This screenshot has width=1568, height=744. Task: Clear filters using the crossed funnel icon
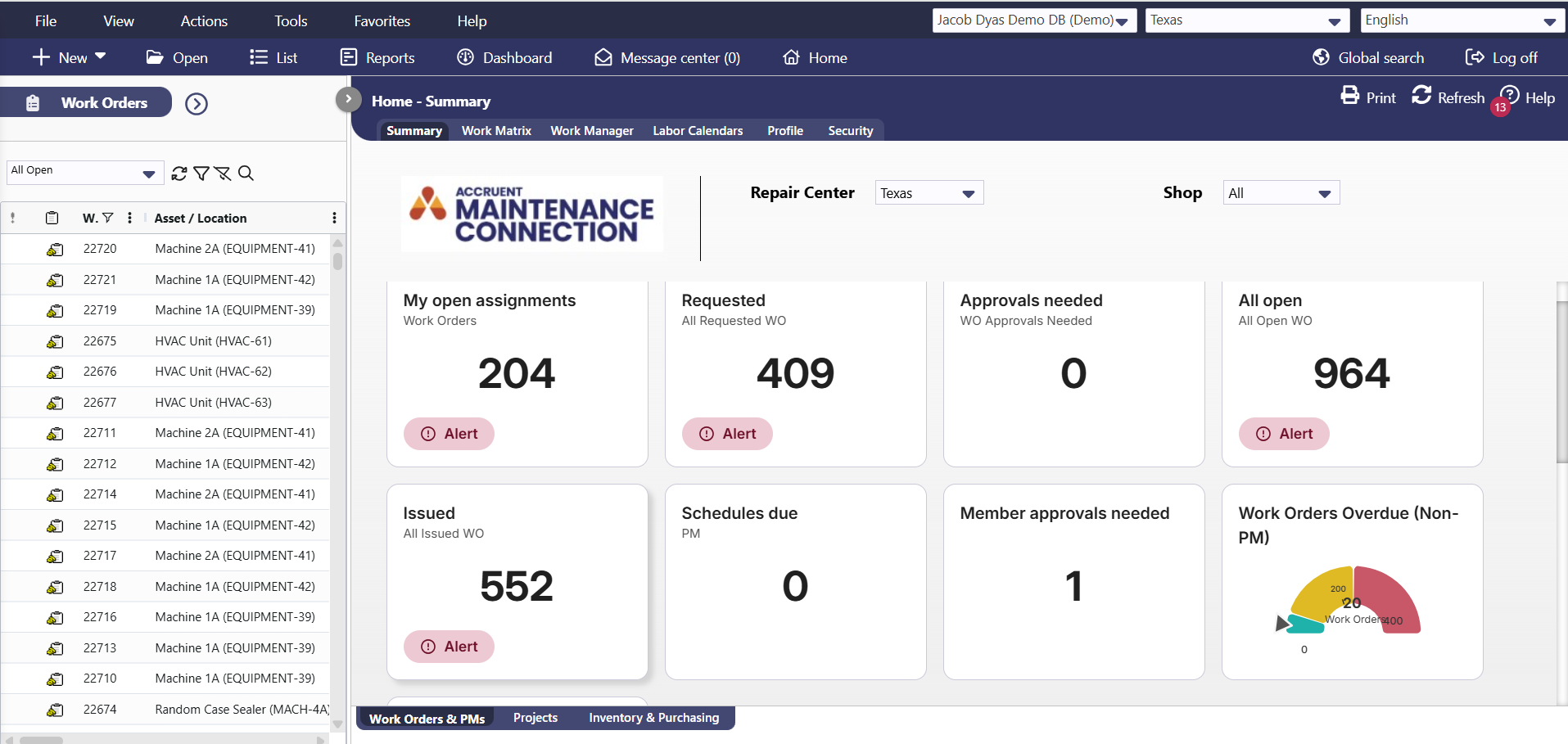(223, 174)
